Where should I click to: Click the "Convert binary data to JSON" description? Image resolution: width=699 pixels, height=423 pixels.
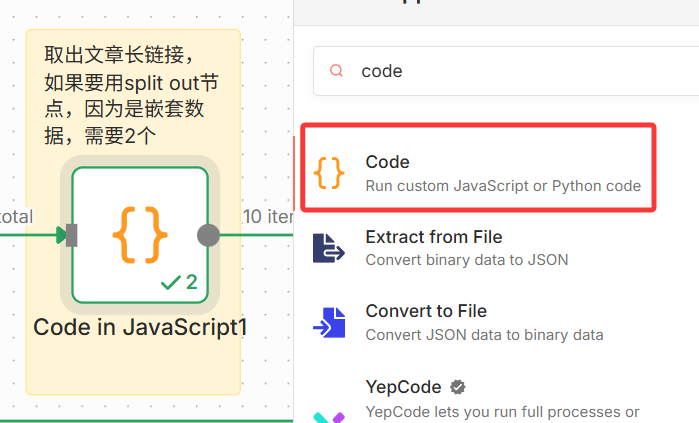(x=466, y=260)
